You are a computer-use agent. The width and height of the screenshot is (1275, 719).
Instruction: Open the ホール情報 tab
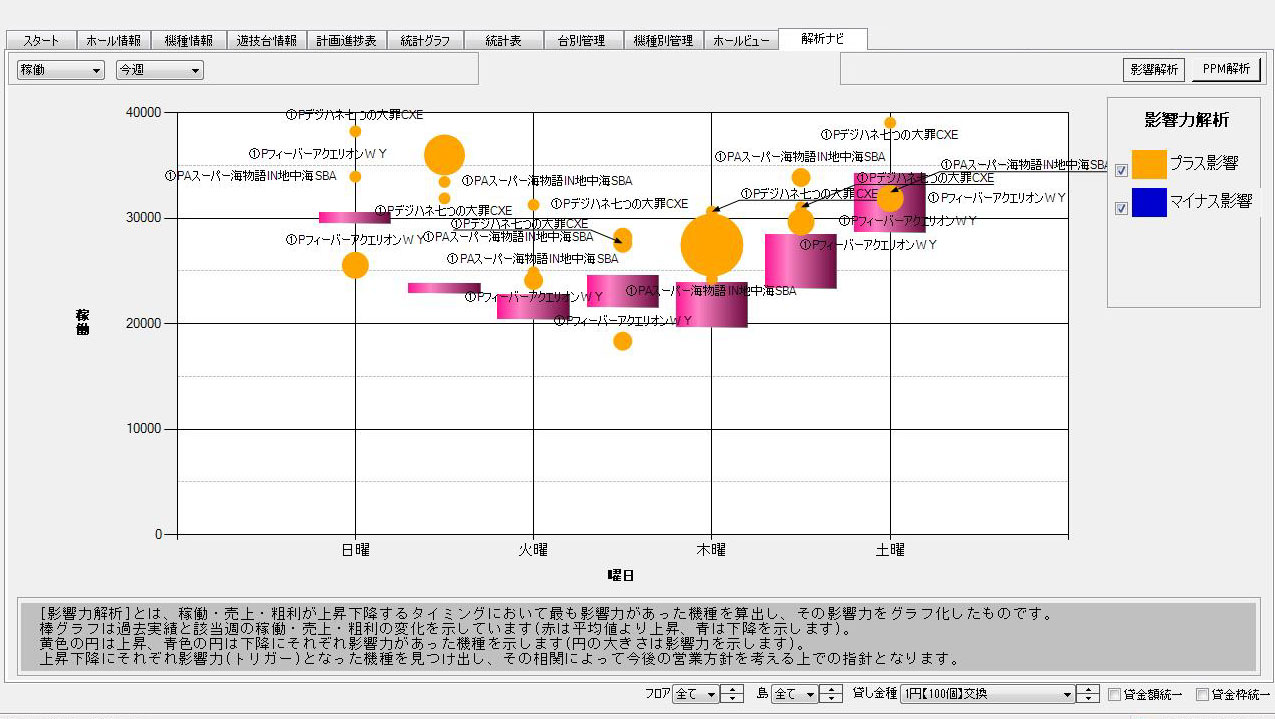[x=113, y=41]
